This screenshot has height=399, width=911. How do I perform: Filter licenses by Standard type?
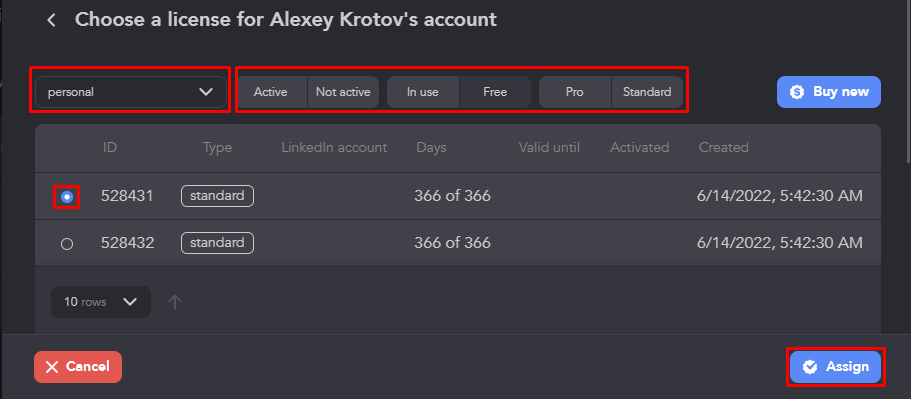coord(647,92)
